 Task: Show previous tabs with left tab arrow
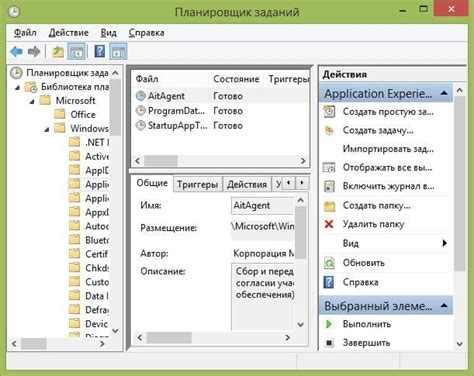[289, 183]
